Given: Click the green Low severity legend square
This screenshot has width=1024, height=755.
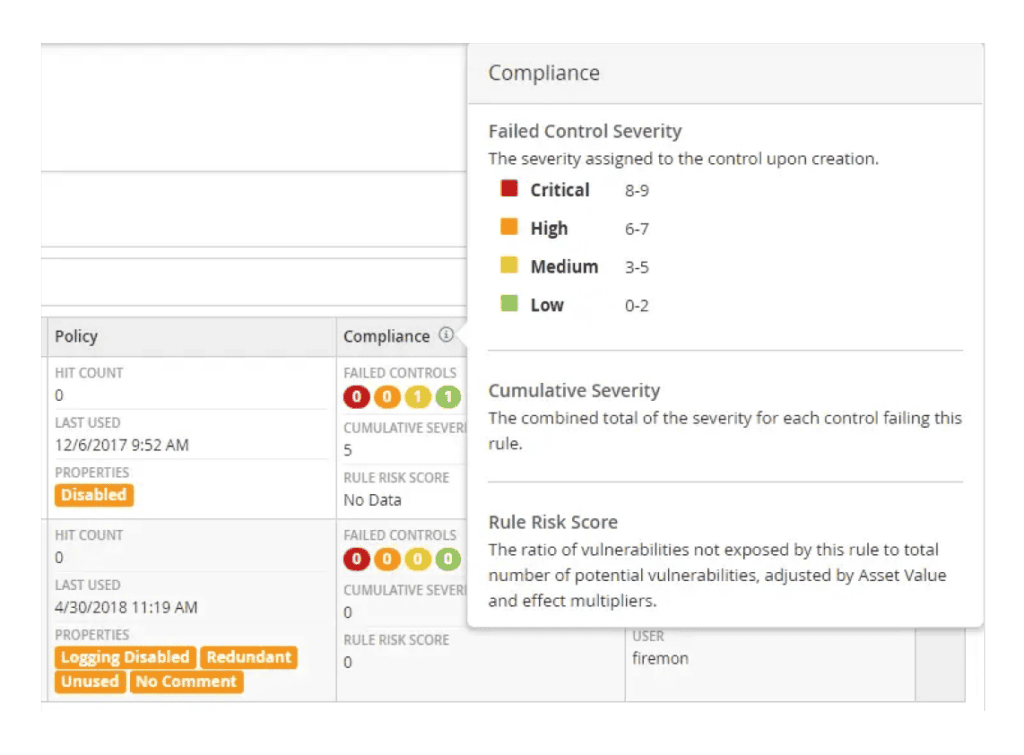Looking at the screenshot, I should (508, 305).
